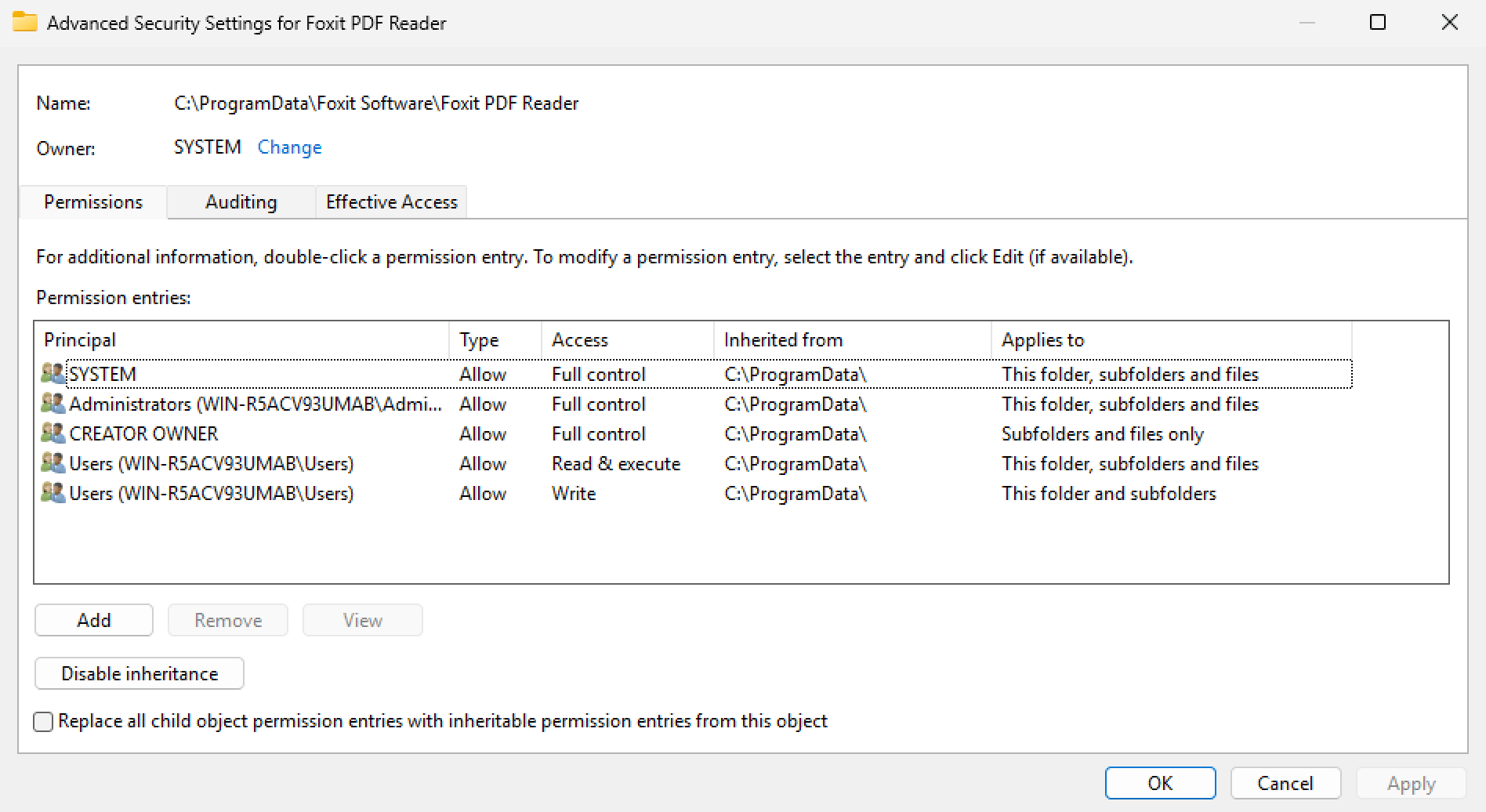Click the View button
The image size is (1486, 812).
coord(363,620)
